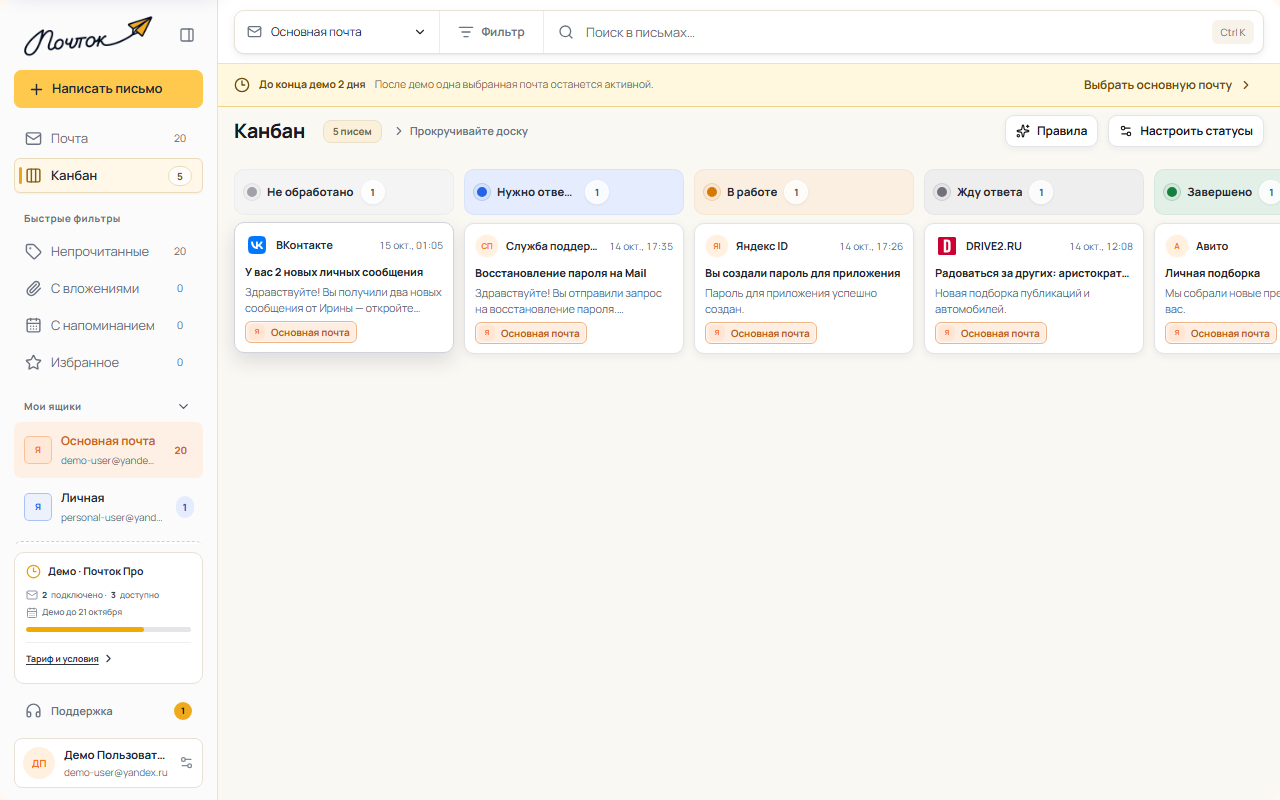Click the envelope icon next to Почта
Image resolution: width=1280 pixels, height=800 pixels.
click(x=34, y=138)
